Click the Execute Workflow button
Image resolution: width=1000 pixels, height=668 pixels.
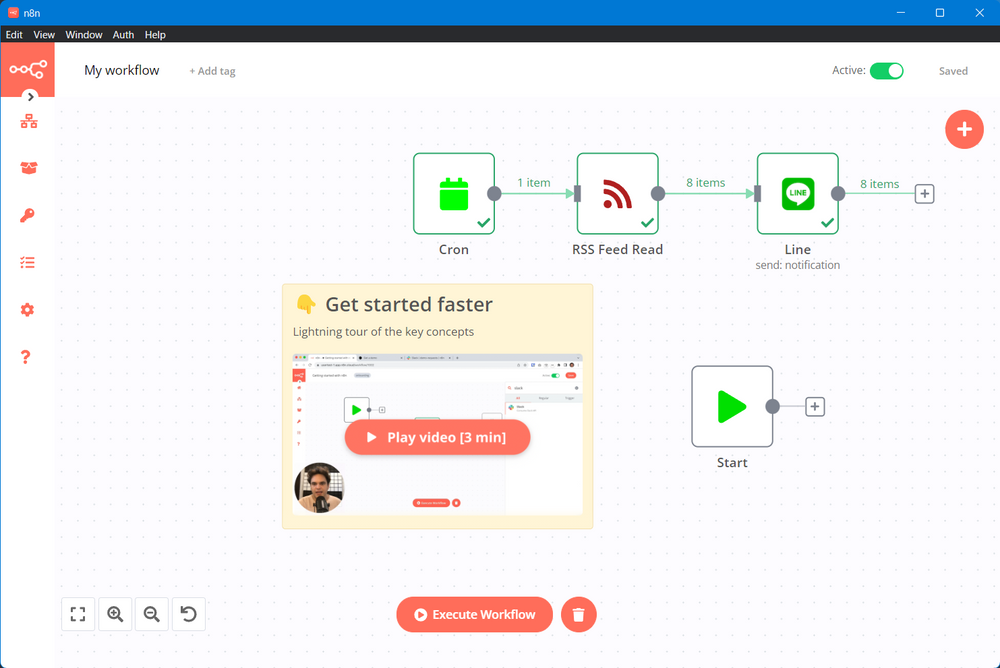tap(475, 615)
